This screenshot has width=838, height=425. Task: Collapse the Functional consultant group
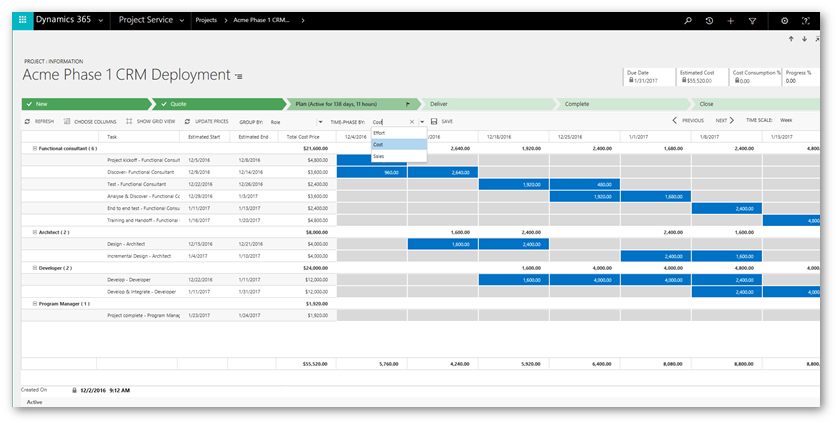pos(35,148)
